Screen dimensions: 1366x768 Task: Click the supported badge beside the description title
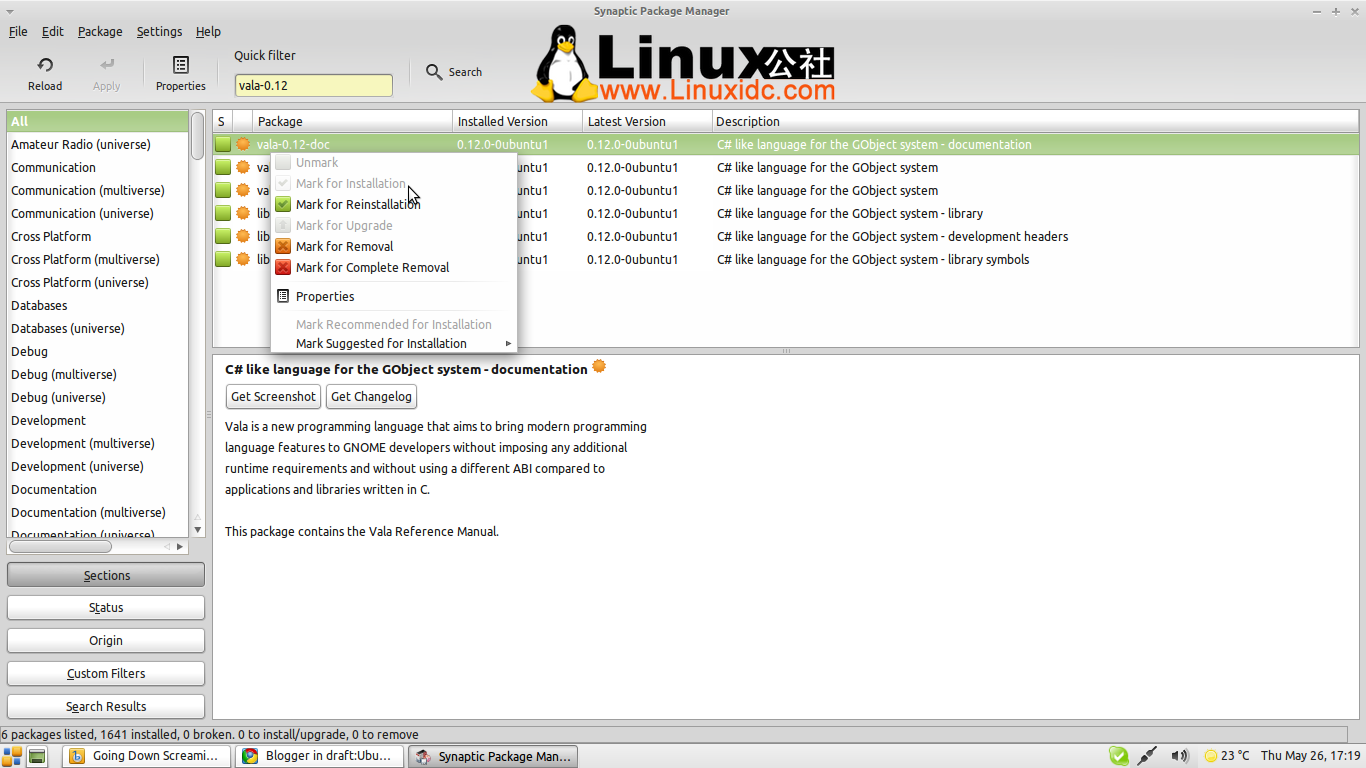pyautogui.click(x=598, y=367)
